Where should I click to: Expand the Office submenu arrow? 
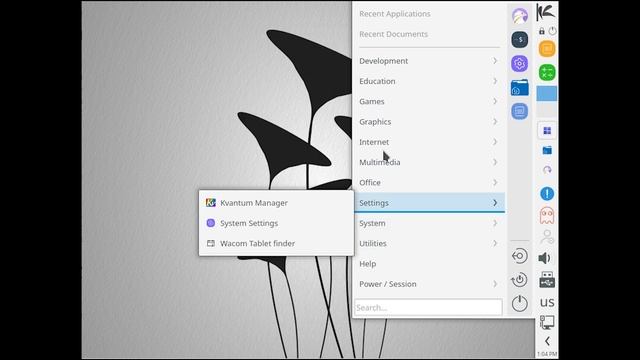pos(495,182)
